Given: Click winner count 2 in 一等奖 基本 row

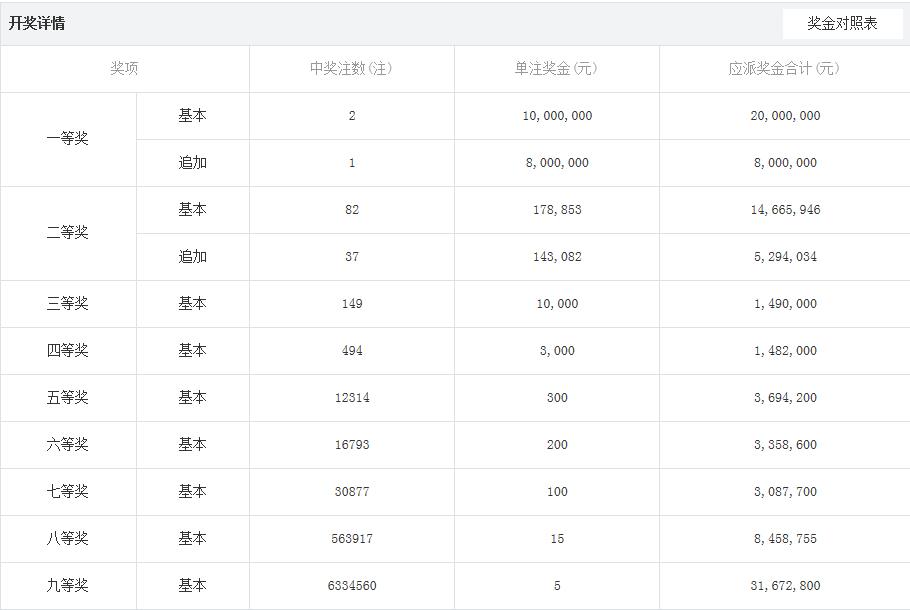Looking at the screenshot, I should (352, 115).
